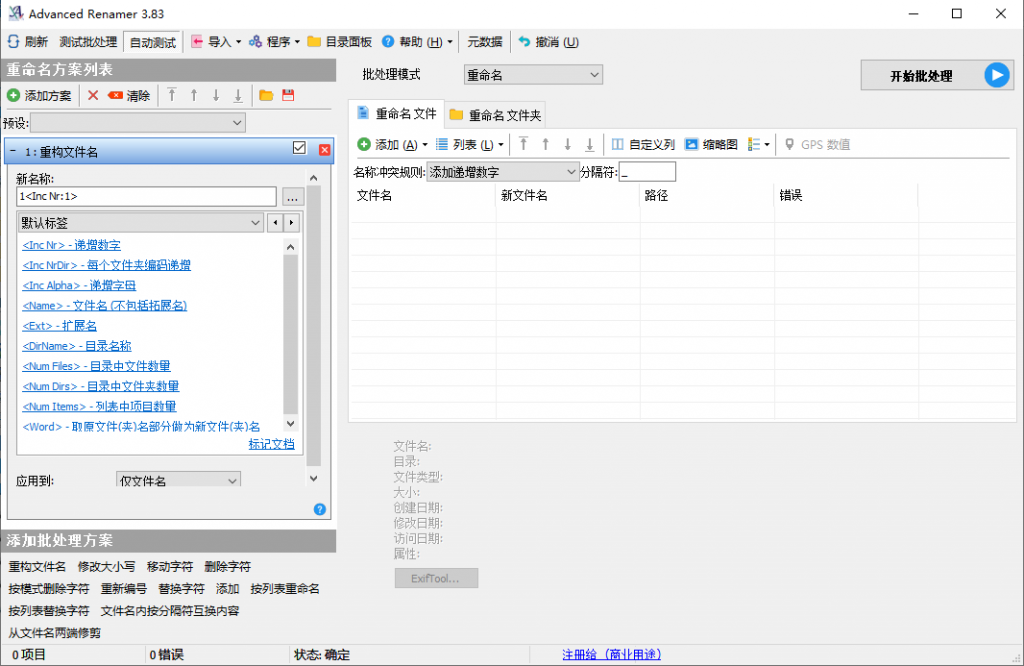Screen dimensions: 1024x666
Task: Move method up arrow in method list
Action: [194, 95]
